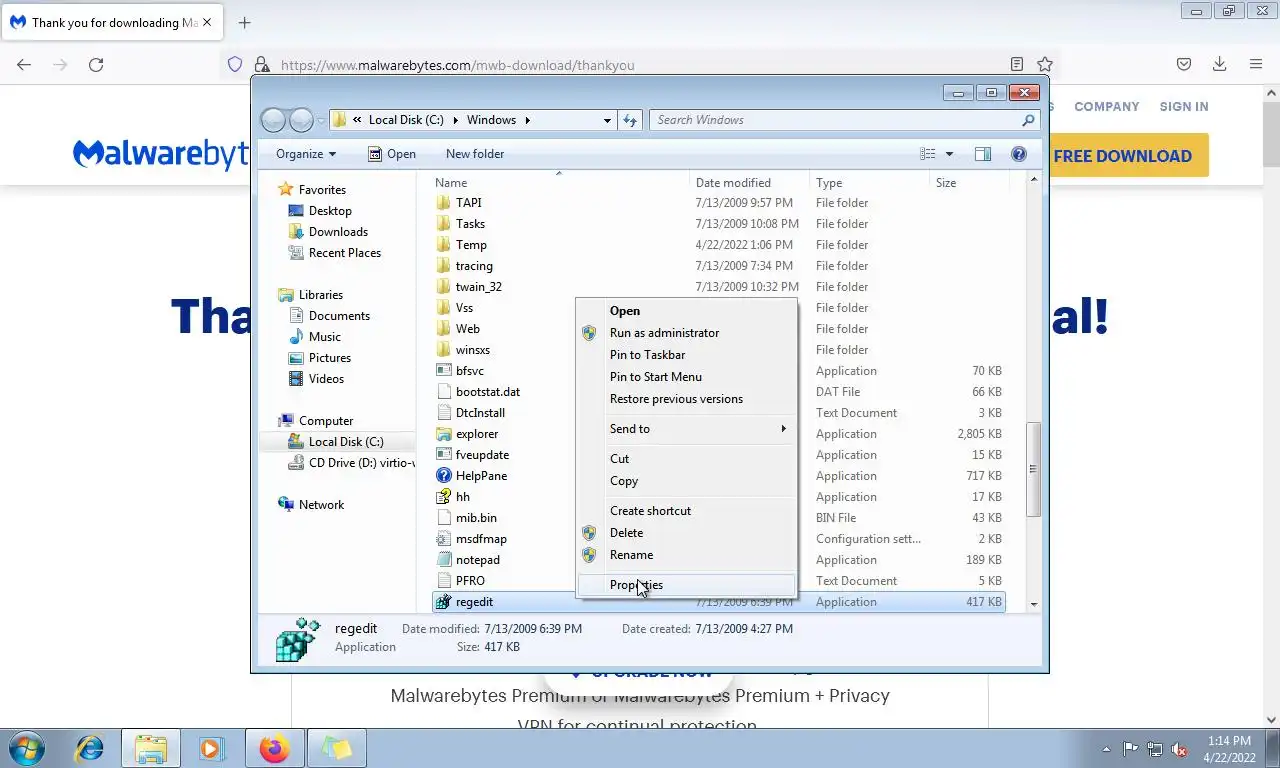Open the Organize dropdown menu

tap(306, 154)
